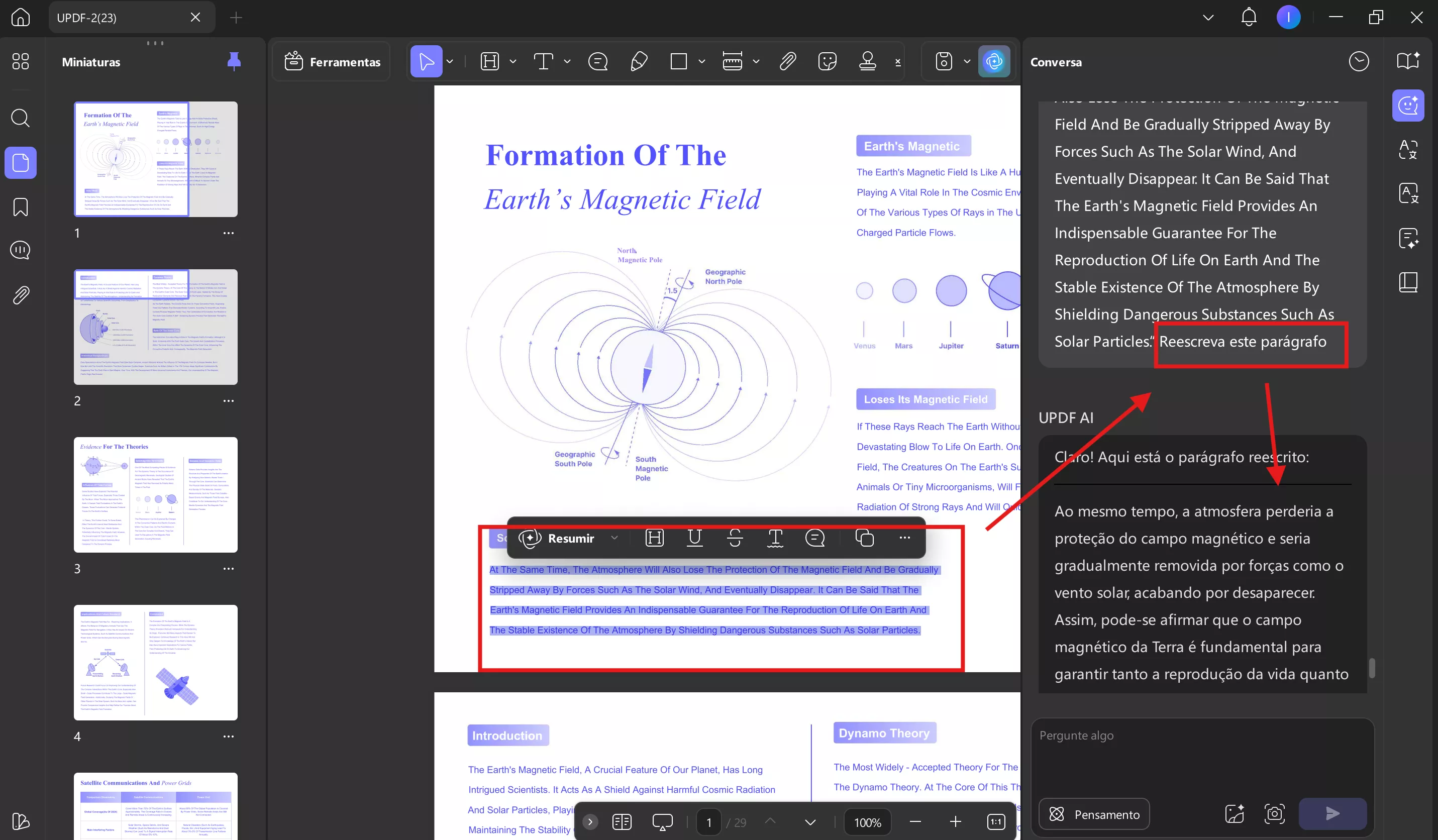Select the measurement ruler tool

[x=732, y=61]
